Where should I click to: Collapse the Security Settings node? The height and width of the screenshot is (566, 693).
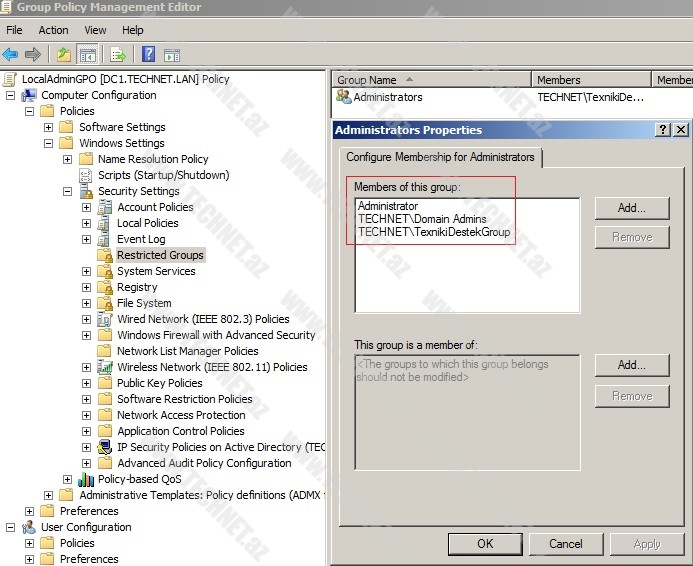click(67, 191)
